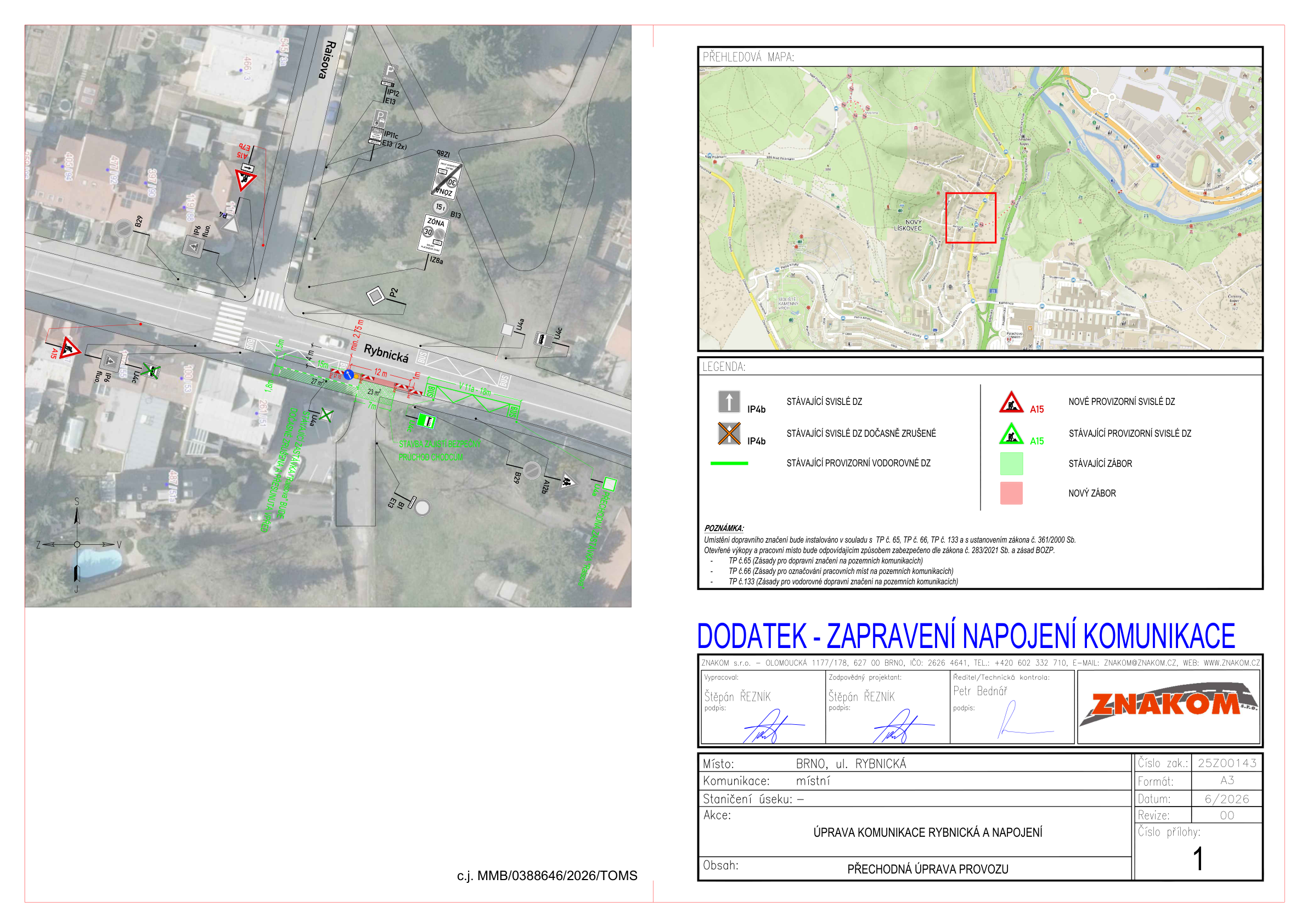Select the red A15 new provisional sign icon
This screenshot has width=1307, height=924.
click(x=1011, y=401)
